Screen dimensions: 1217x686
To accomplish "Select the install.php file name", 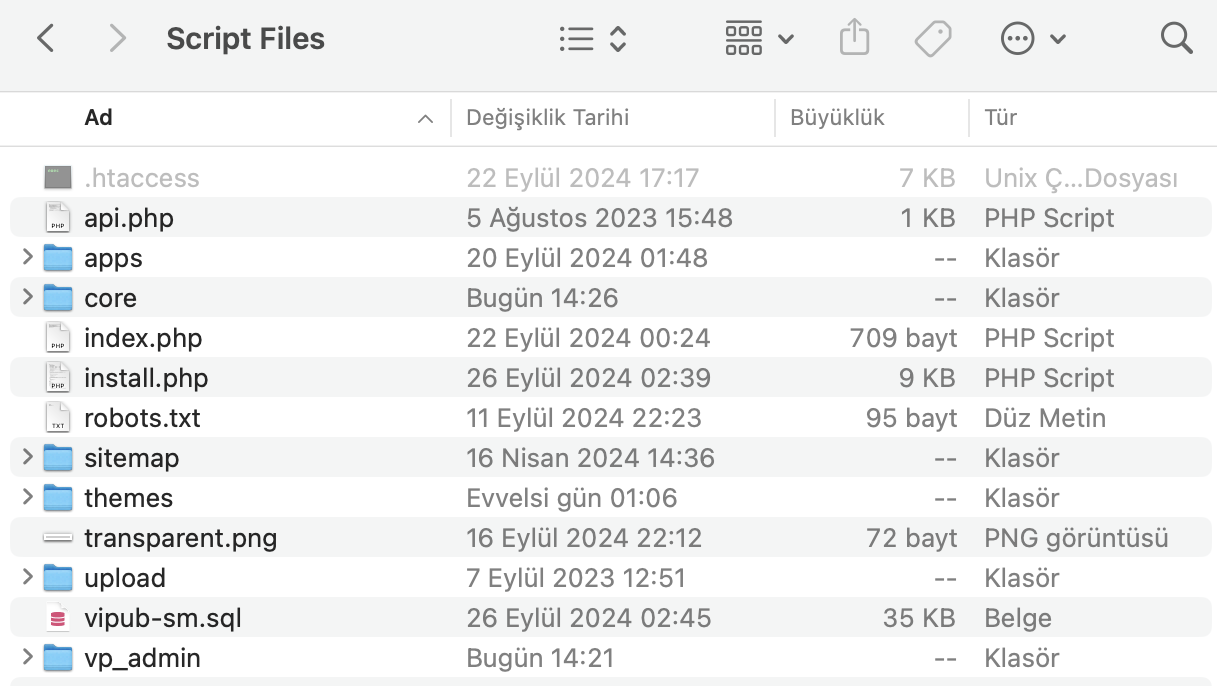I will point(146,378).
